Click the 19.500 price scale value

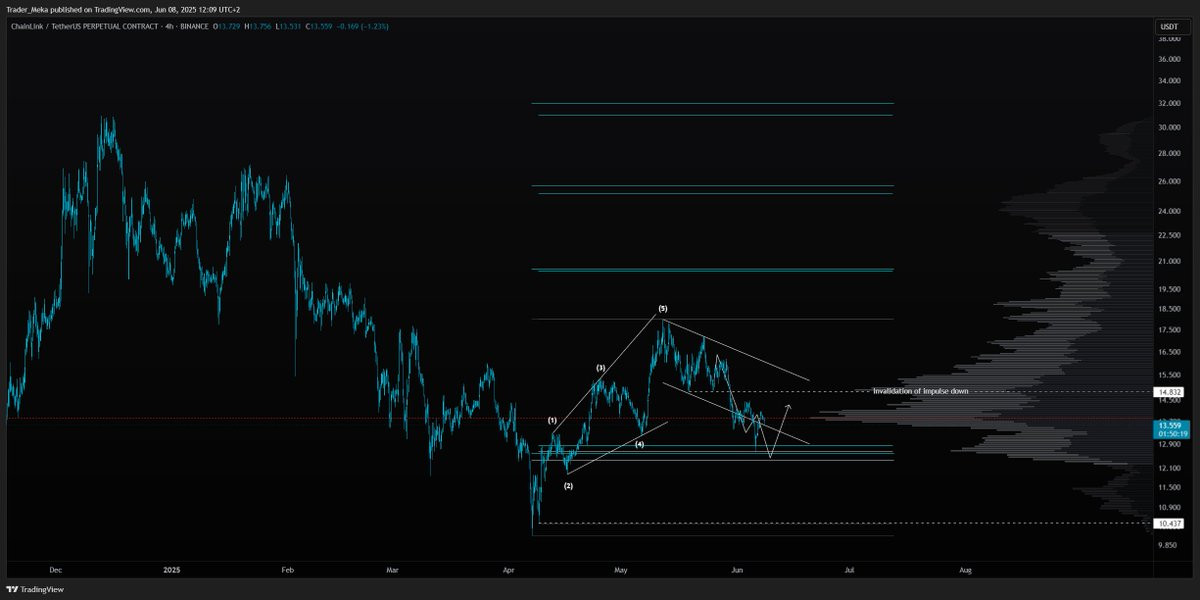(x=1169, y=288)
